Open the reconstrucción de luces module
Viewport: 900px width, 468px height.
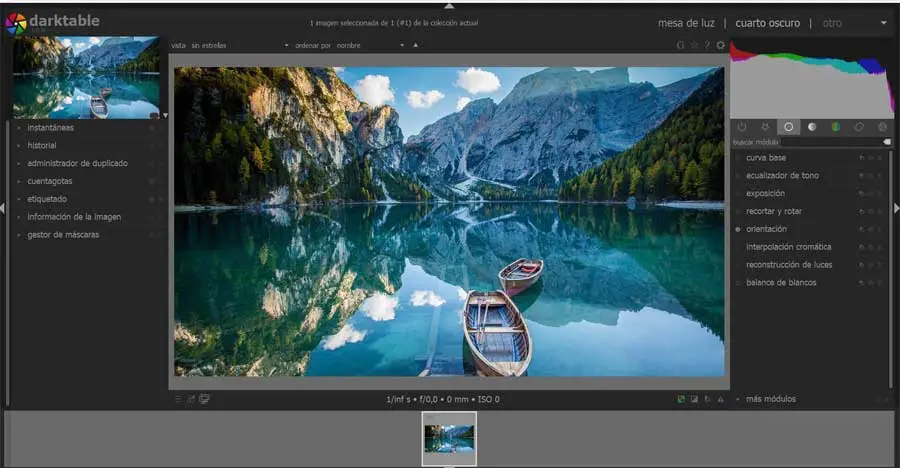pyautogui.click(x=789, y=265)
